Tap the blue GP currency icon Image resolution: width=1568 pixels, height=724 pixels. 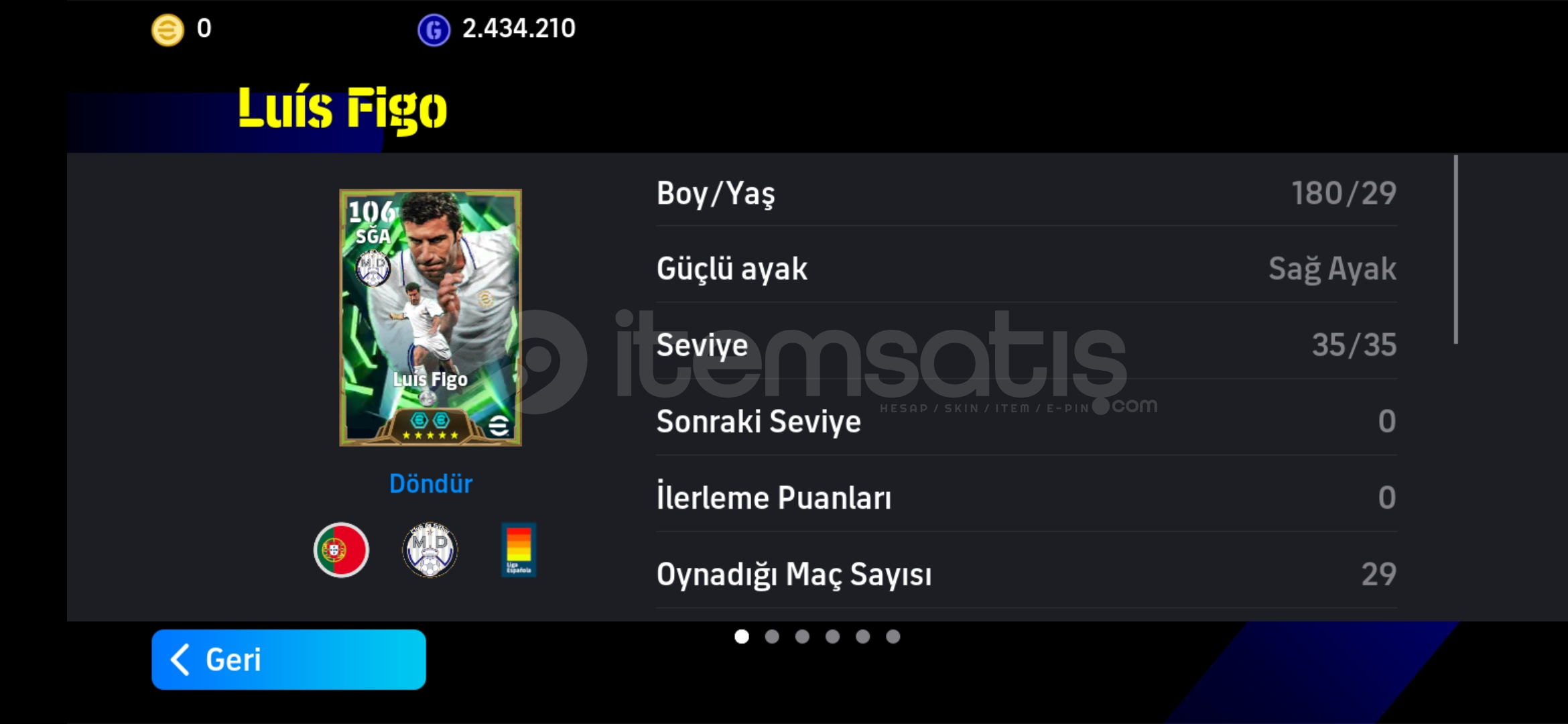point(434,29)
